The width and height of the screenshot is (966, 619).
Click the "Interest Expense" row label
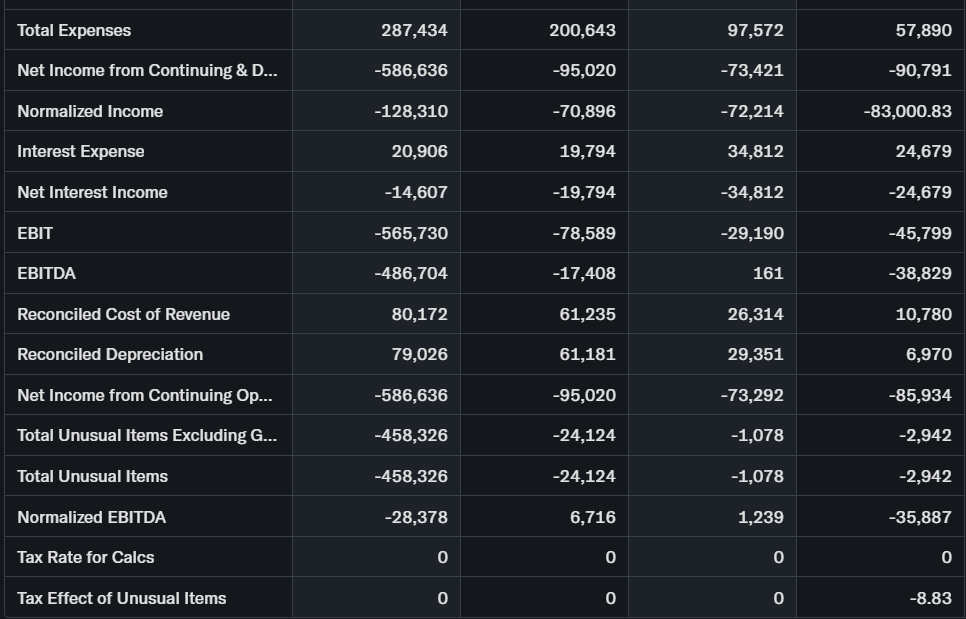pos(81,151)
